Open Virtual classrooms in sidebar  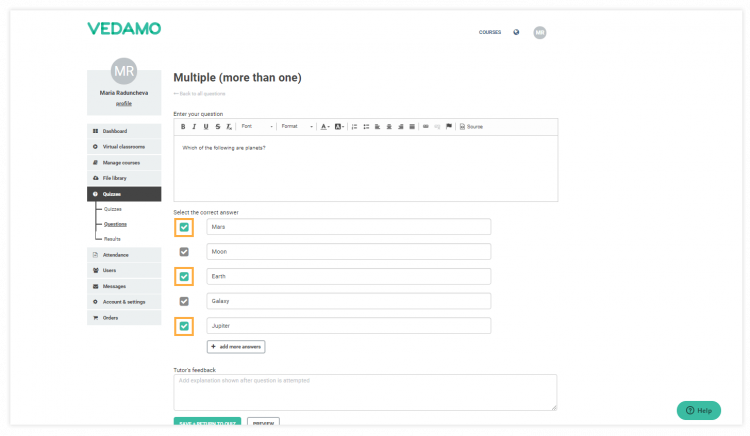tap(124, 147)
